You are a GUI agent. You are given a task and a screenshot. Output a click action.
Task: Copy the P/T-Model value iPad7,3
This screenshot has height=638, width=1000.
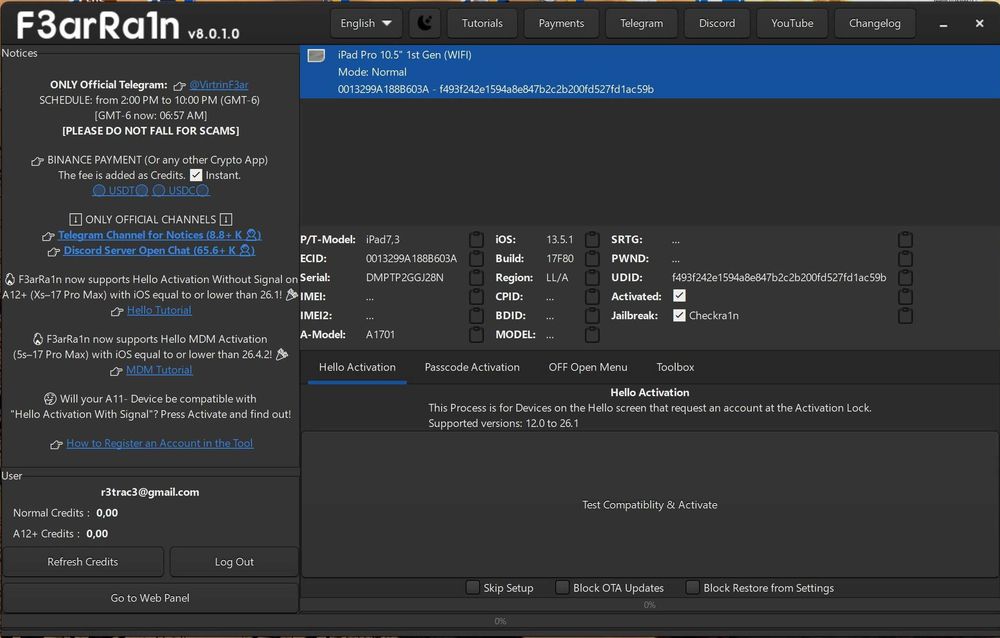pos(476,240)
